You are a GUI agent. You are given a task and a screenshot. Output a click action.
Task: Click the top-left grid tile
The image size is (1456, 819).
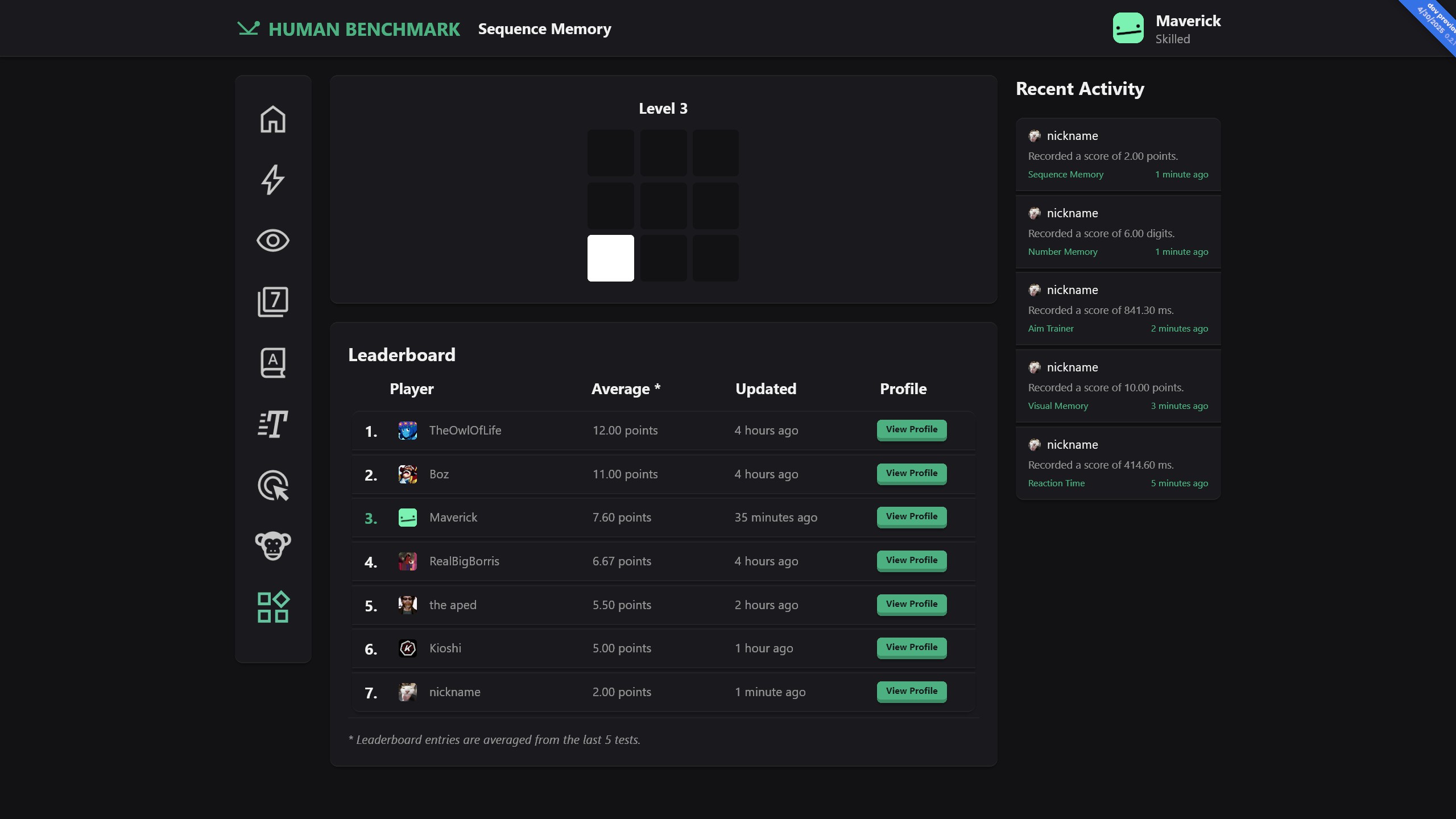(x=611, y=153)
